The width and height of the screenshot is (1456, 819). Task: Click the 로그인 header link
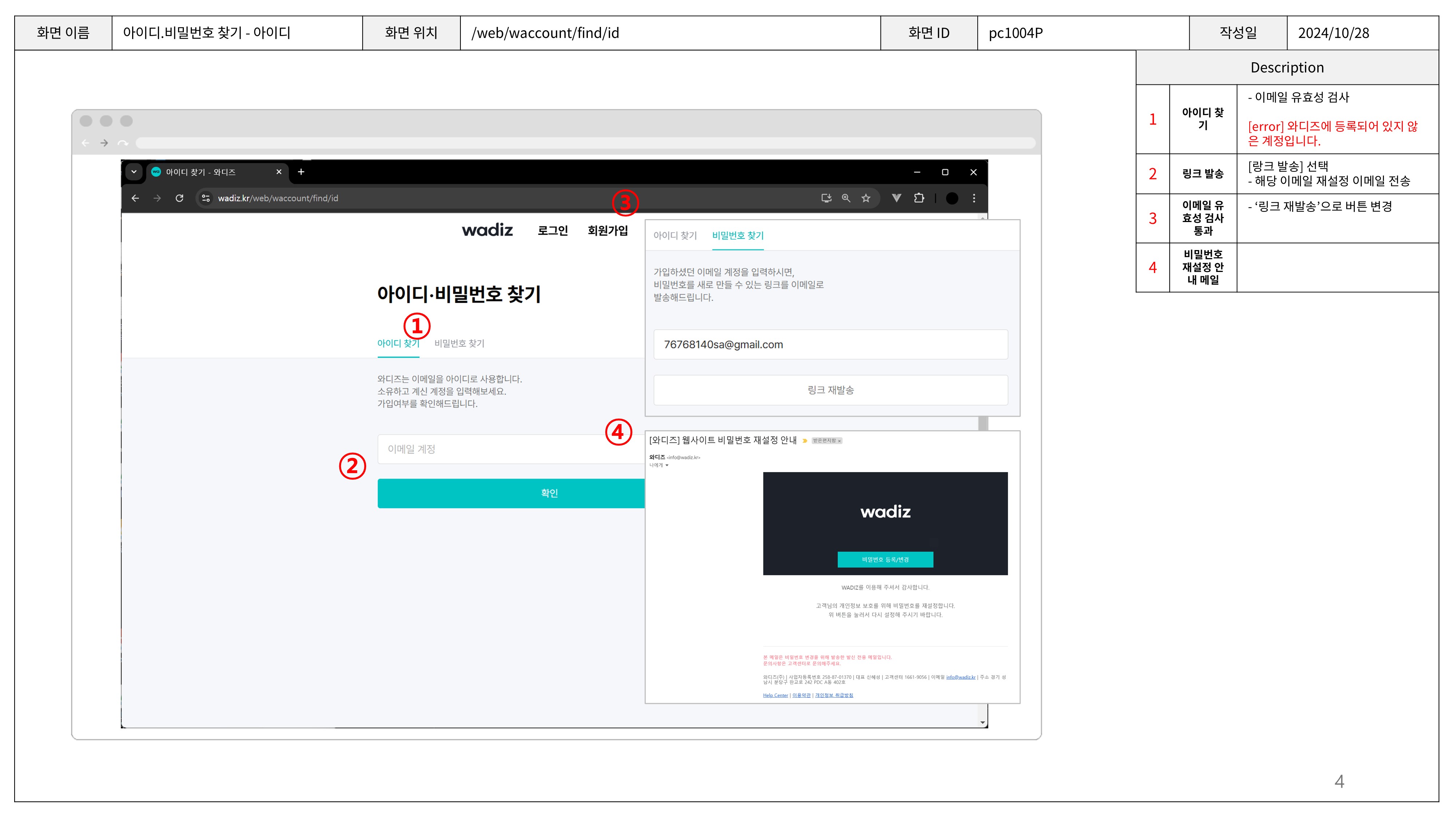click(x=552, y=231)
